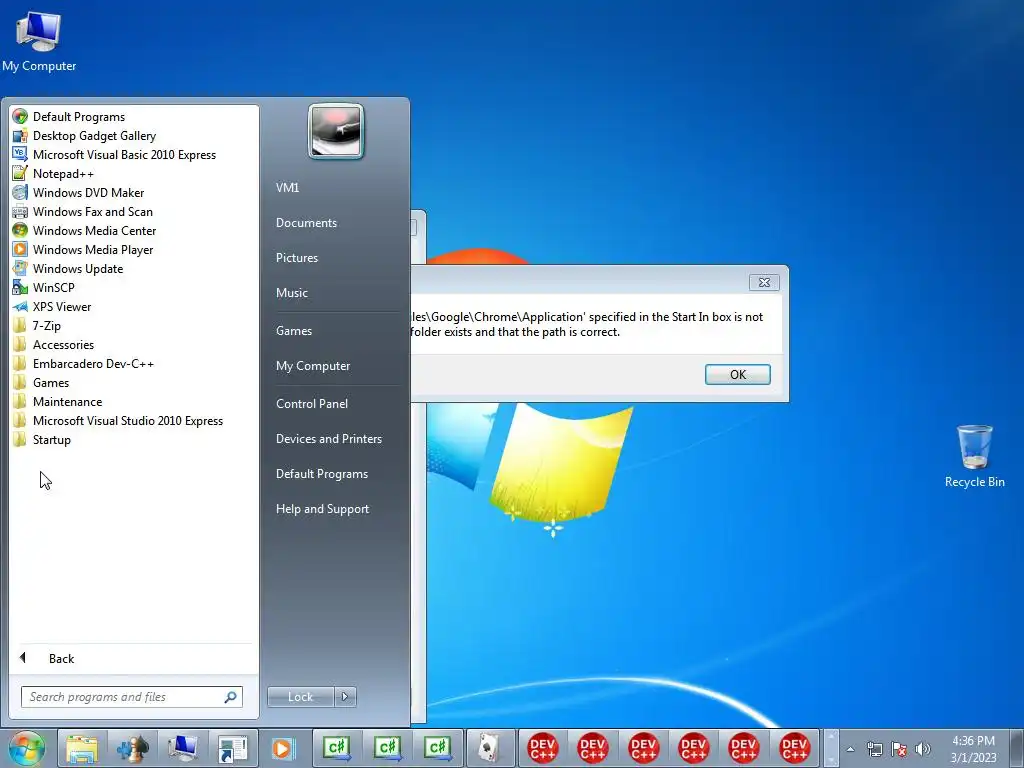
Task: Open Default Programs in the right pane
Action: [321, 474]
